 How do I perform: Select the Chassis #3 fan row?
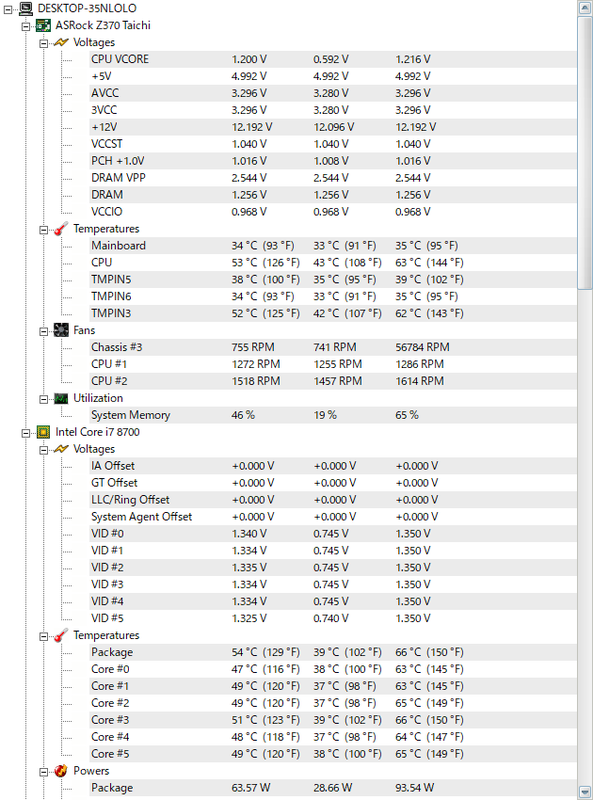click(x=333, y=347)
